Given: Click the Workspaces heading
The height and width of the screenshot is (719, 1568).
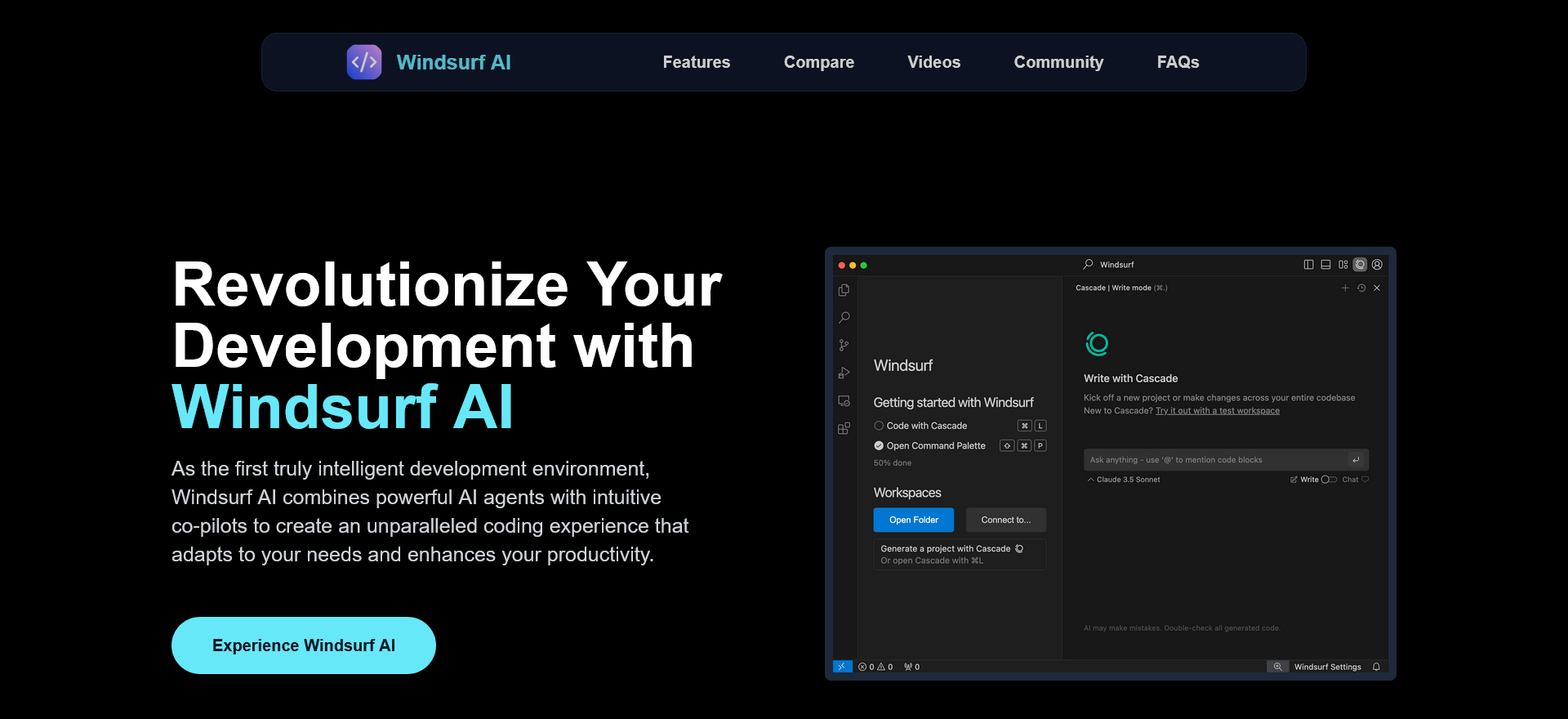Looking at the screenshot, I should pos(907,493).
